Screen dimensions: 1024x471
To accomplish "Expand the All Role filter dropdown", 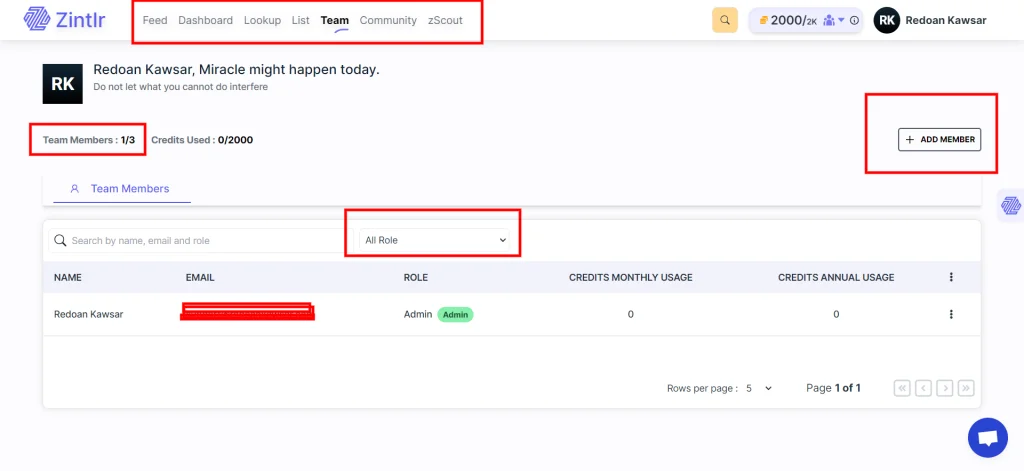I will pos(436,240).
